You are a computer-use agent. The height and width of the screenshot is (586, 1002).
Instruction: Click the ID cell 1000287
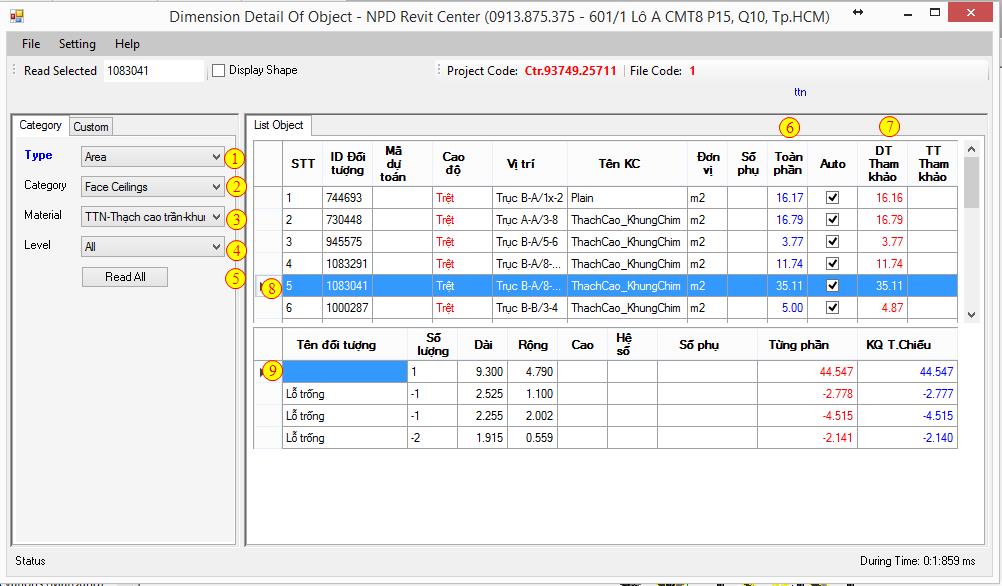[347, 308]
